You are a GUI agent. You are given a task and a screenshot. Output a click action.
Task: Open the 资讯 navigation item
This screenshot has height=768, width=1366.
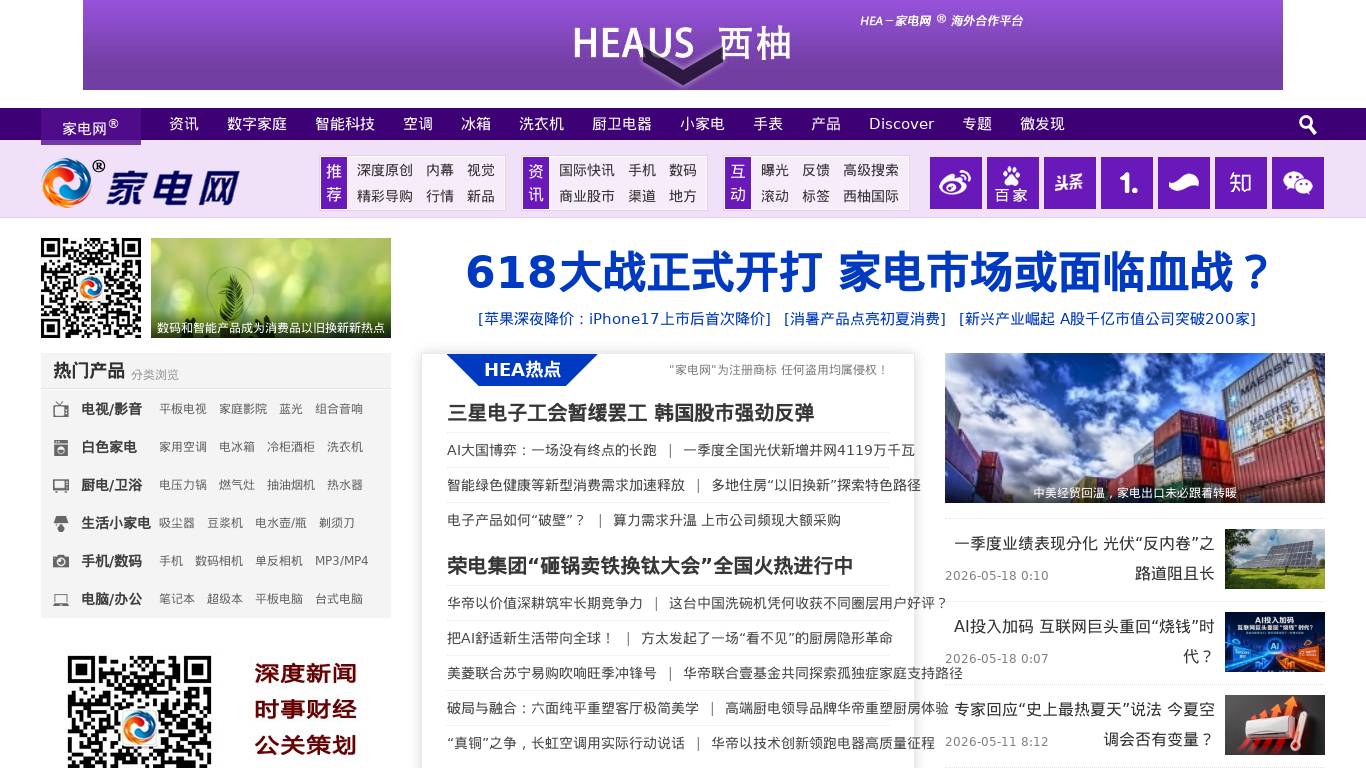pyautogui.click(x=184, y=124)
